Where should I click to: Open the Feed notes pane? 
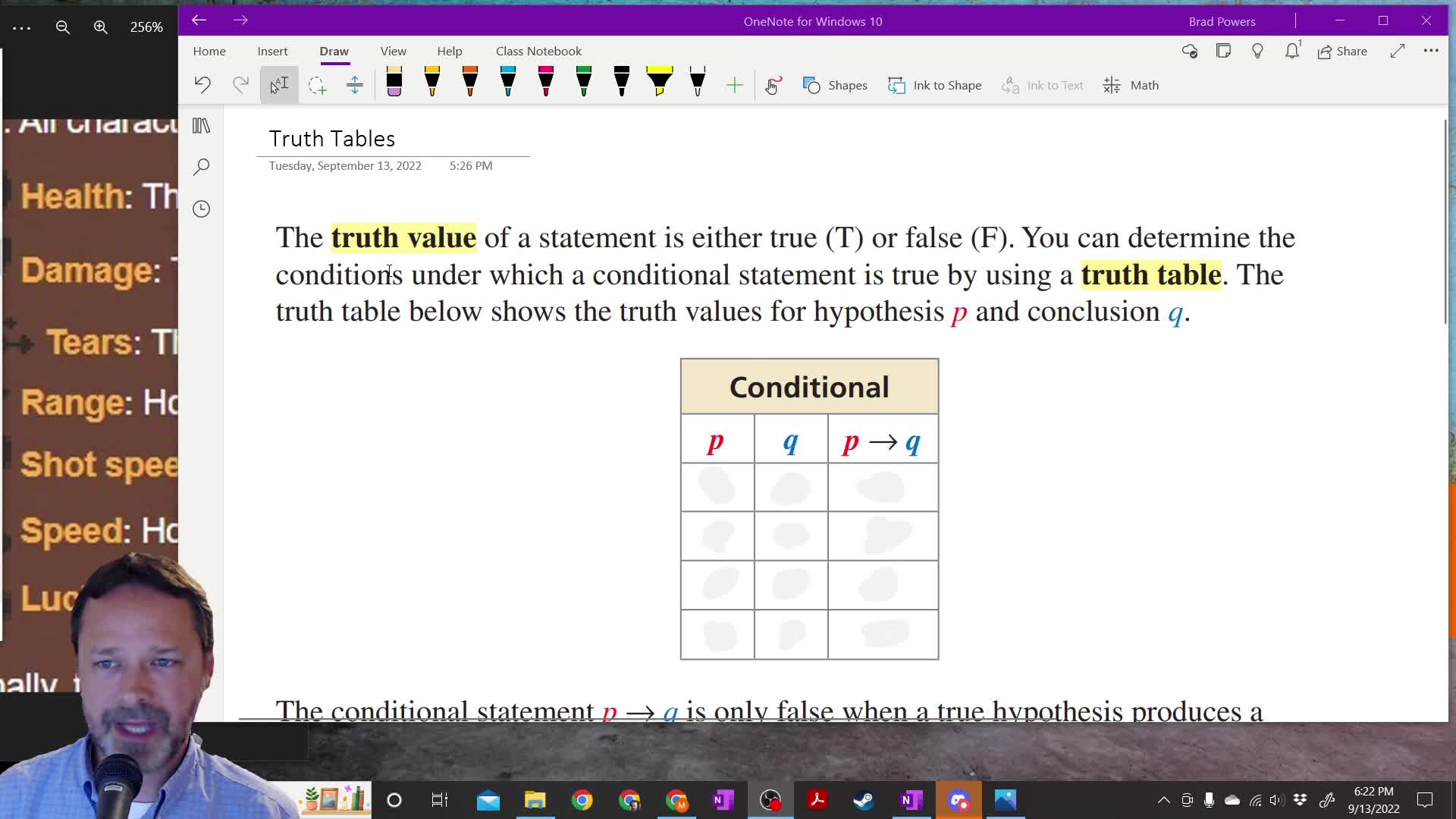point(1223,51)
